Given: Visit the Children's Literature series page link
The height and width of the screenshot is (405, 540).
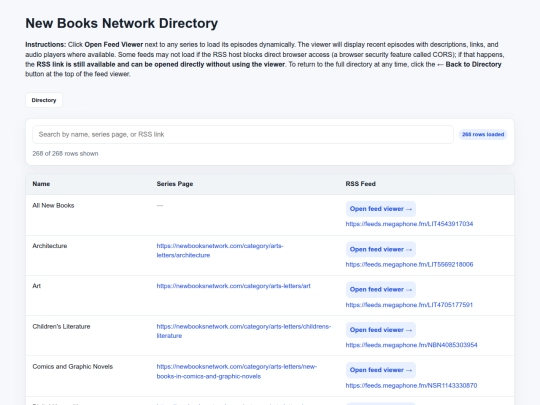Looking at the screenshot, I should [x=243, y=331].
